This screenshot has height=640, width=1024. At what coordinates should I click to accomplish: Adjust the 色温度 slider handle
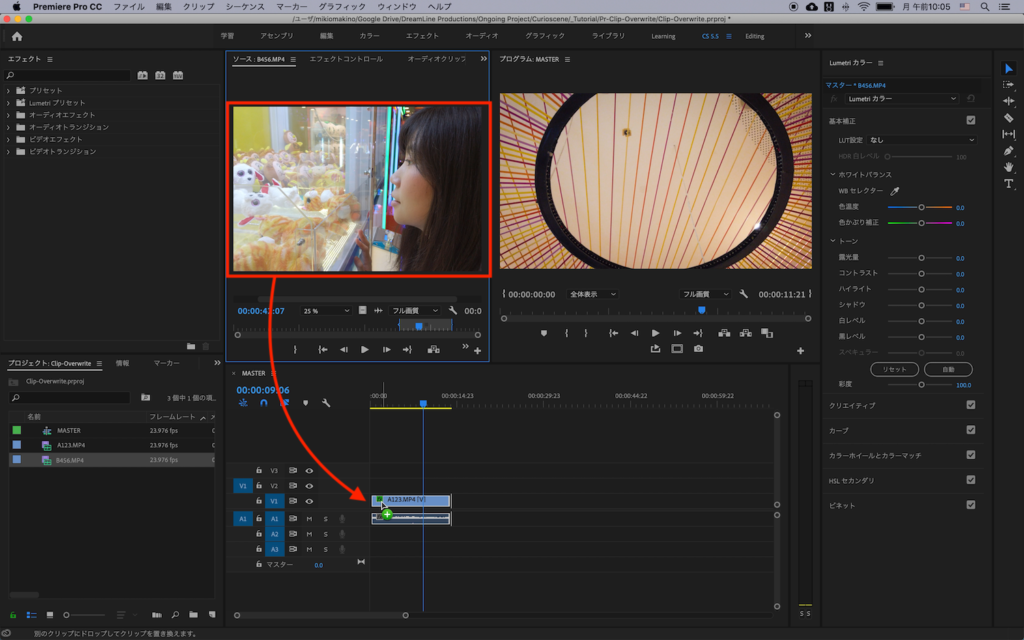click(x=921, y=207)
